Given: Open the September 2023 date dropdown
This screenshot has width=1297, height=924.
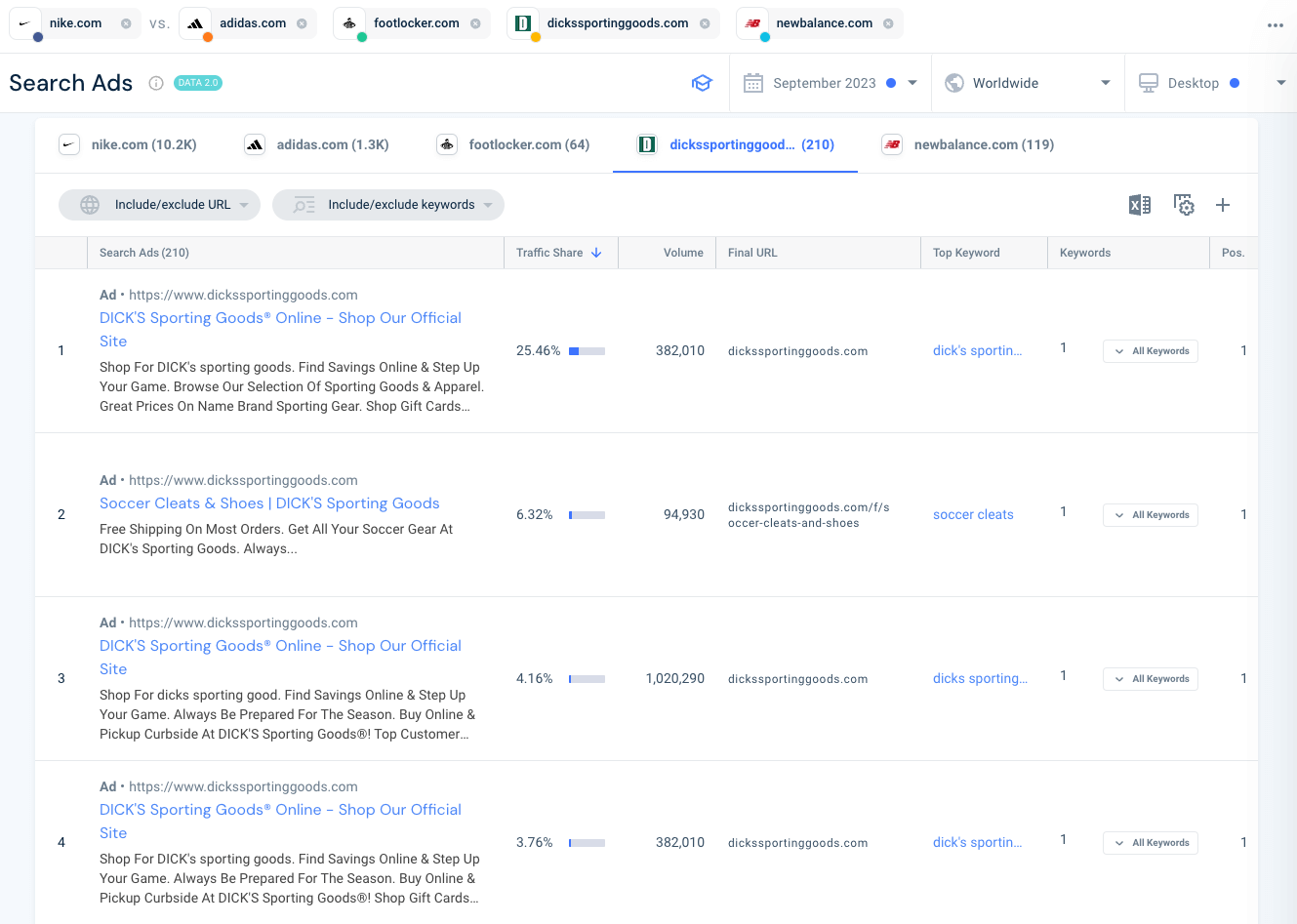Looking at the screenshot, I should [x=911, y=83].
